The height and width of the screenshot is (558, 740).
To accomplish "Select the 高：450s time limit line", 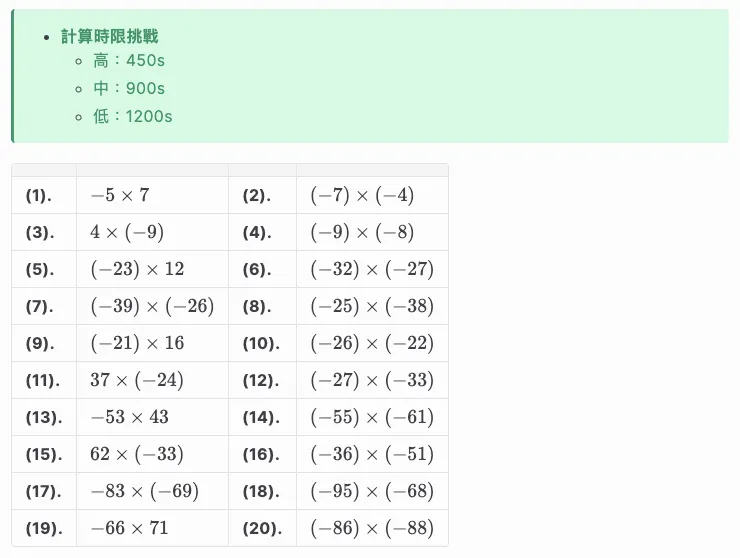I will 129,60.
